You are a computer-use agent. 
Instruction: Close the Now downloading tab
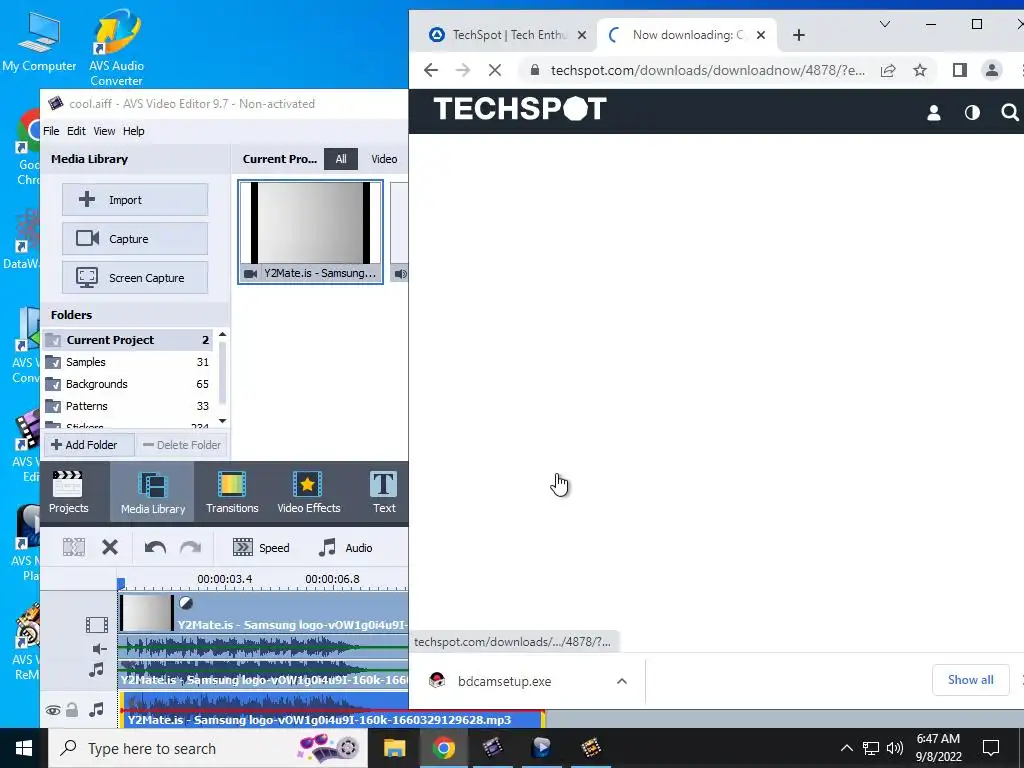pyautogui.click(x=761, y=35)
